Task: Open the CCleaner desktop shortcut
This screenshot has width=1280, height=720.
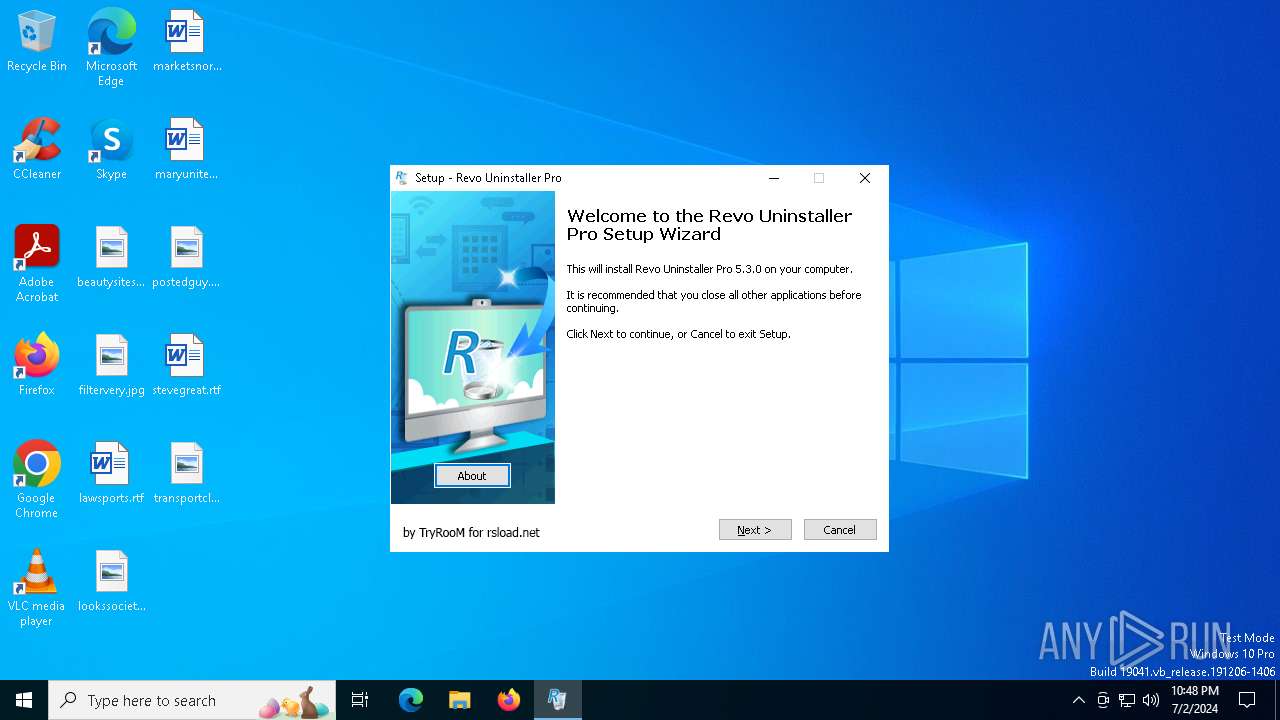Action: [37, 149]
